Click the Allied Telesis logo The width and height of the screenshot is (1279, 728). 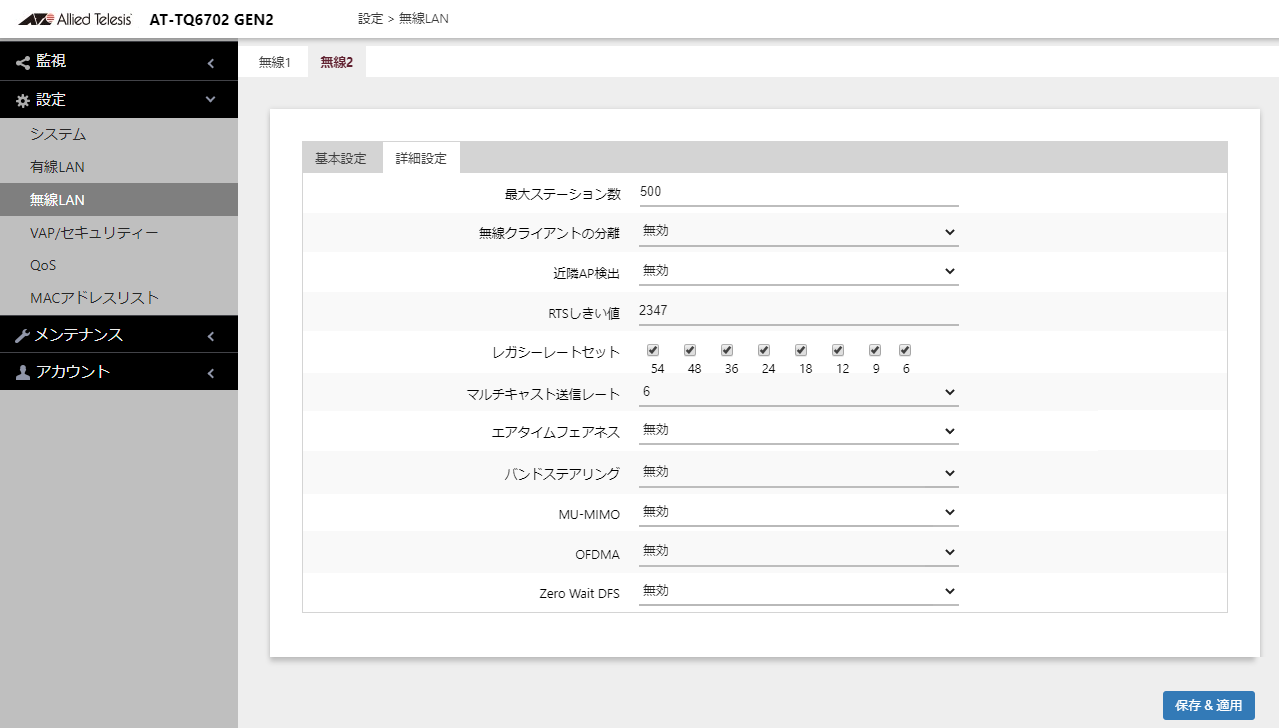(73, 18)
